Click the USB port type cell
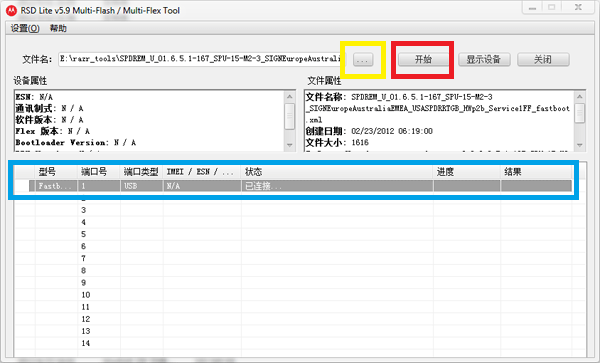Viewport: 600px width, 363px height. click(x=142, y=186)
